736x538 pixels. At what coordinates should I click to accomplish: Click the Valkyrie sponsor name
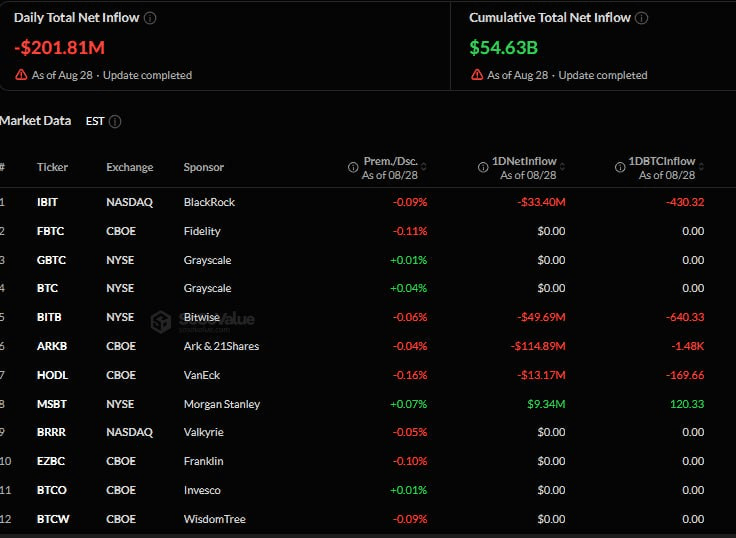(204, 432)
